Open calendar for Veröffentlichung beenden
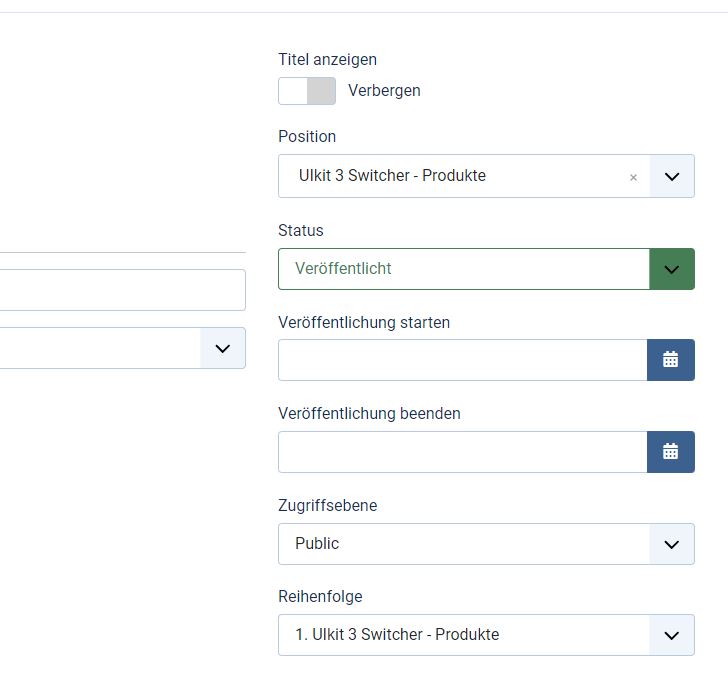The width and height of the screenshot is (728, 675). tap(670, 452)
